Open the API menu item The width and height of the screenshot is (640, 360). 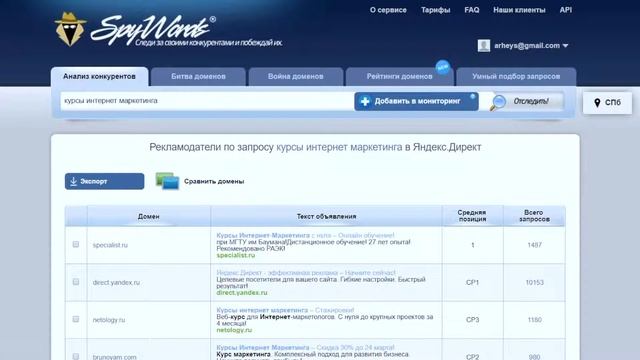566,10
